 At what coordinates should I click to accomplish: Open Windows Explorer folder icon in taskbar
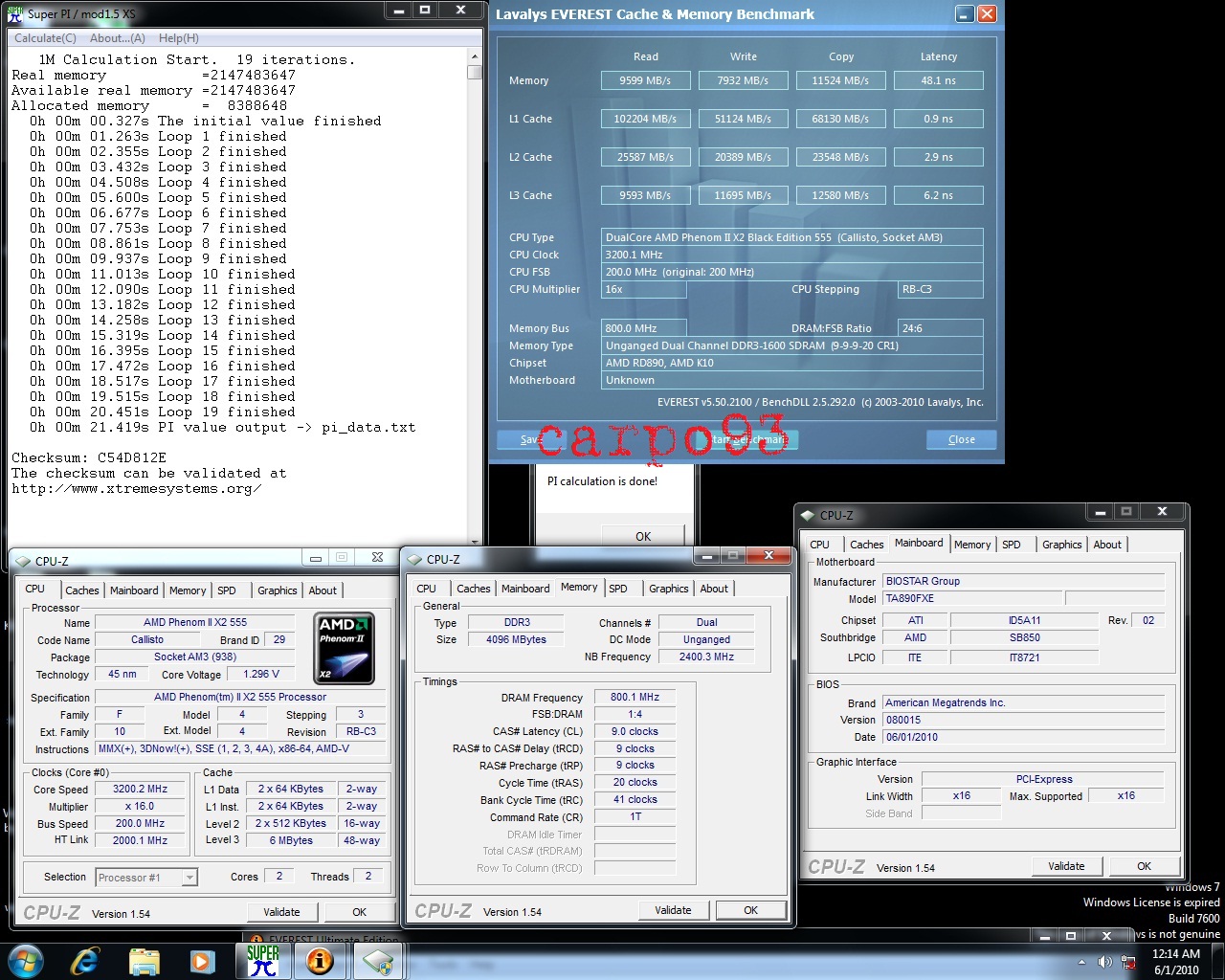145,961
